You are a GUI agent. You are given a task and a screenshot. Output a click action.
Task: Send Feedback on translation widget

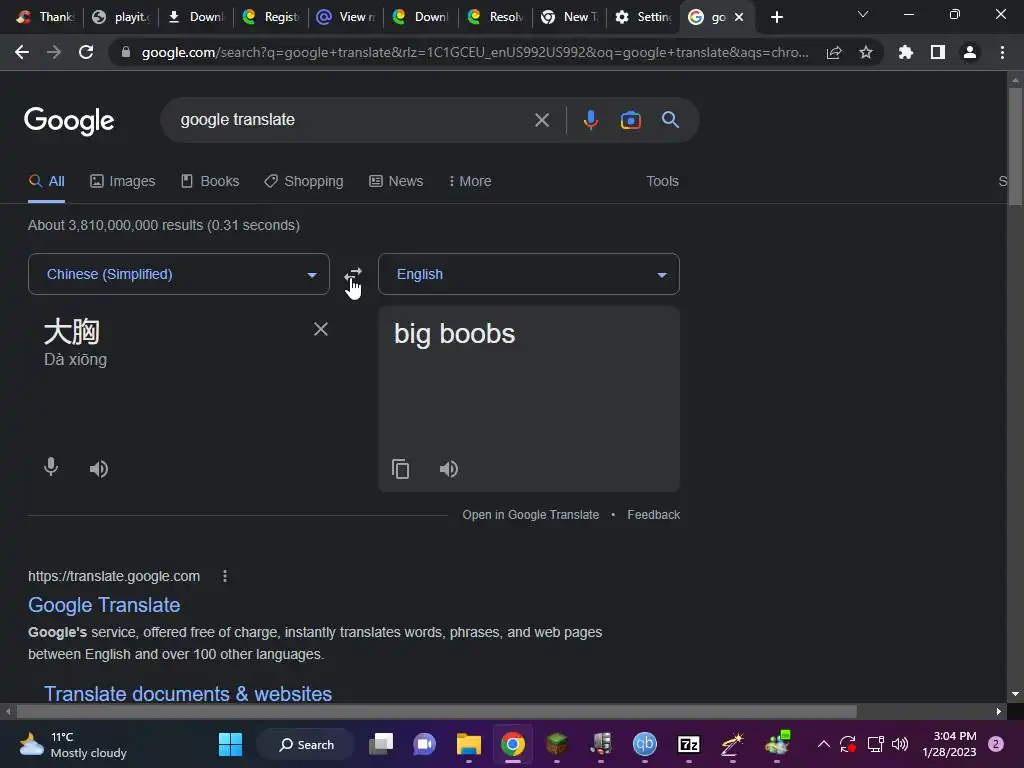click(x=653, y=515)
